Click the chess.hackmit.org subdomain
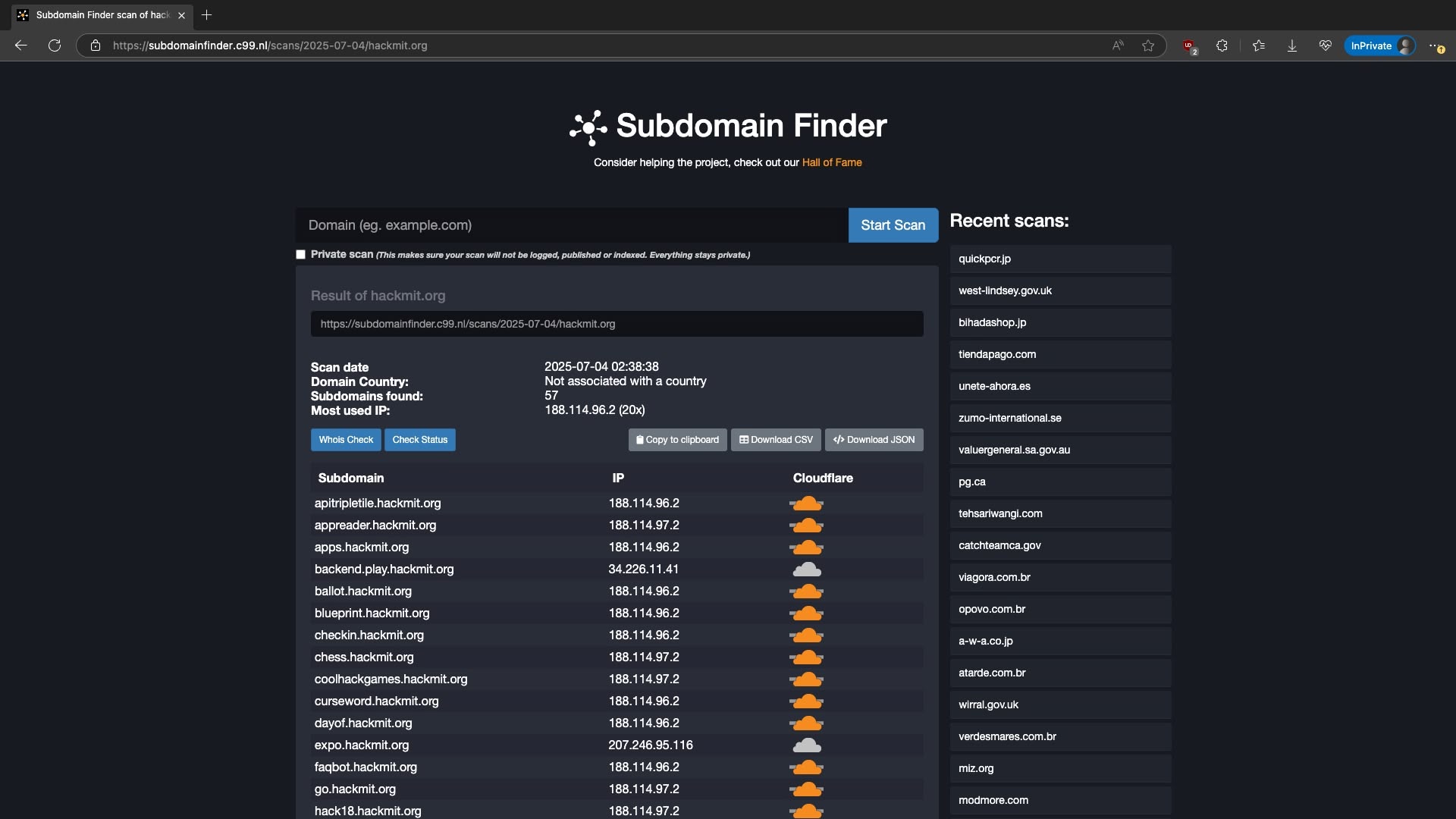Viewport: 1456px width, 819px height. 364,657
